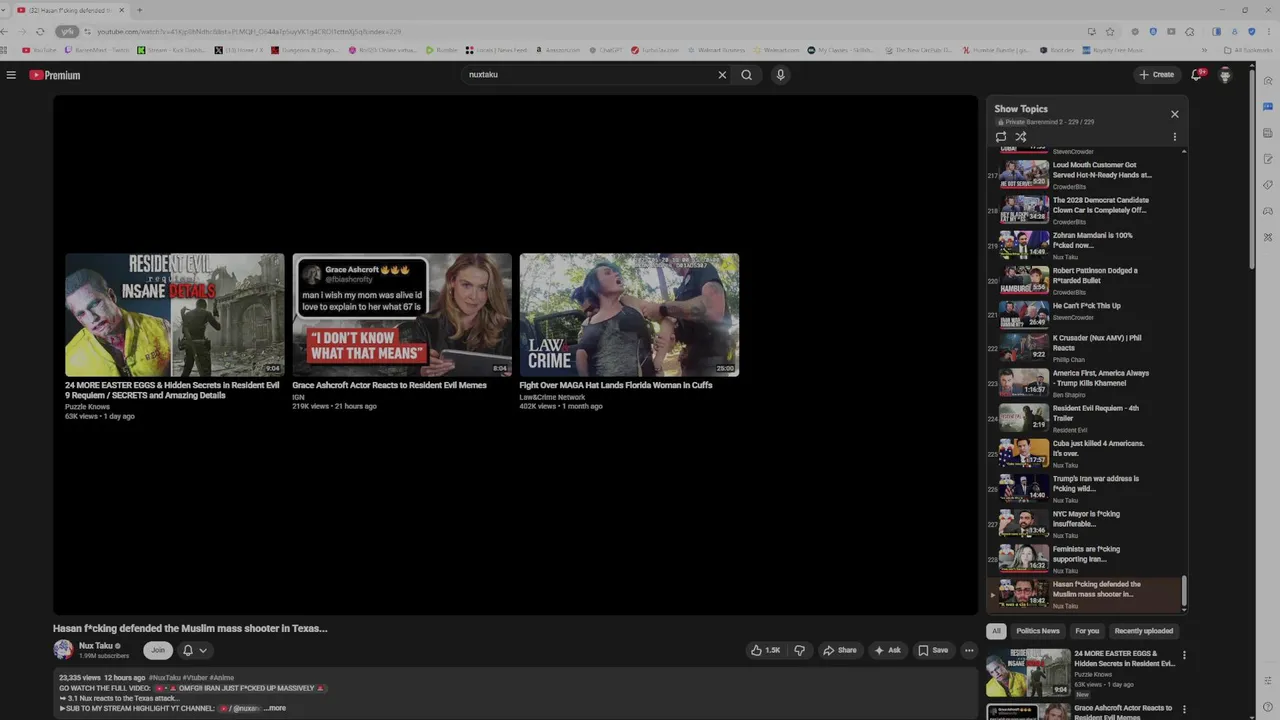Bookmark this page with star icon
Screen dimensions: 1280x720
pyautogui.click(x=1110, y=31)
